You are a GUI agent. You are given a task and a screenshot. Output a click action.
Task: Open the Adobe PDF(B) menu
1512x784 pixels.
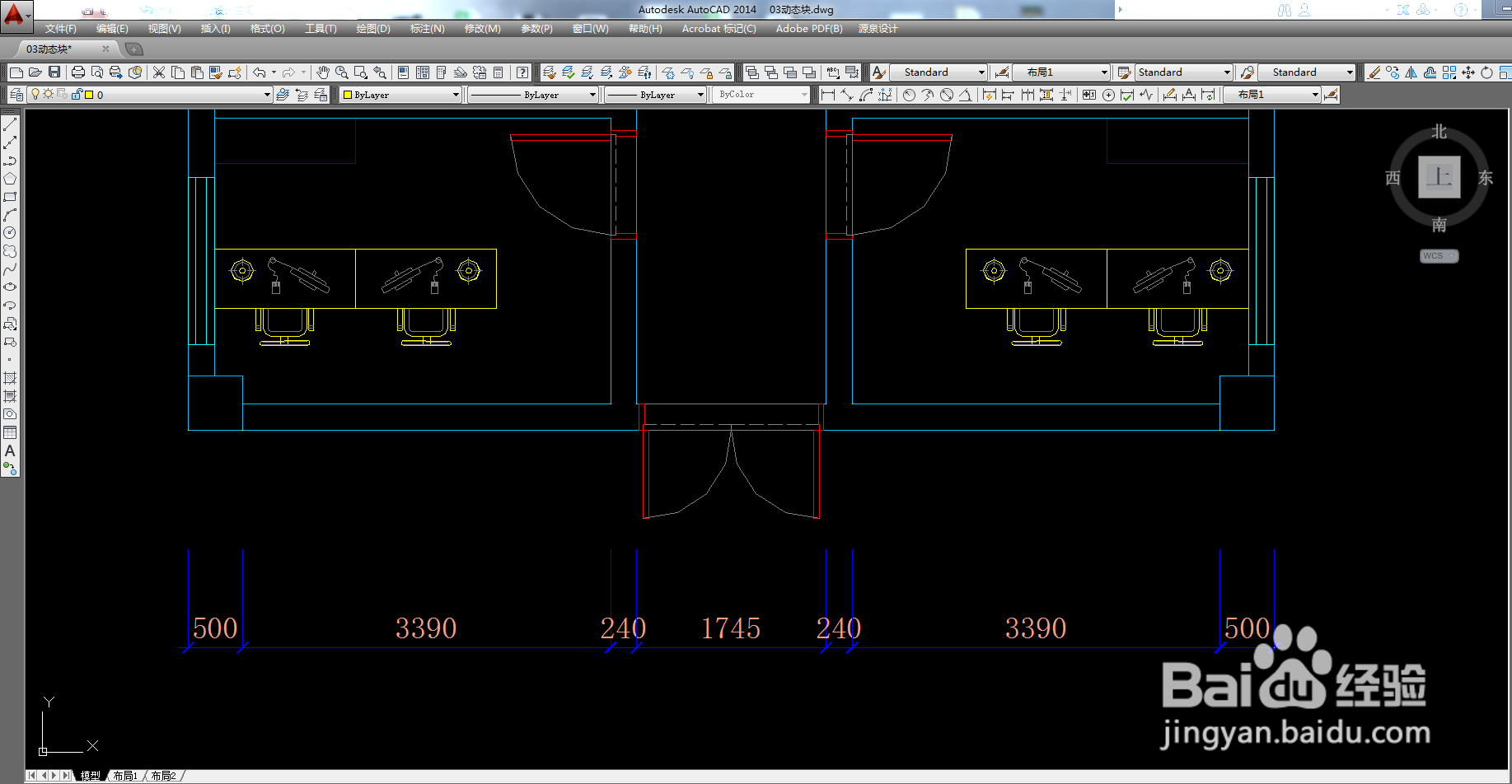point(809,29)
